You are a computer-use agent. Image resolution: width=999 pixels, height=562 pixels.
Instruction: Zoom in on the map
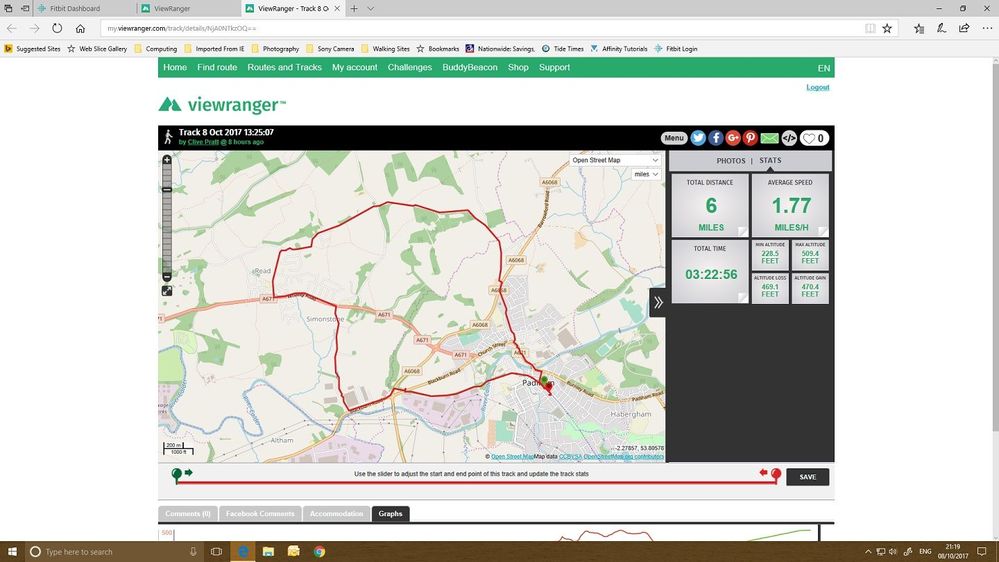pos(167,160)
